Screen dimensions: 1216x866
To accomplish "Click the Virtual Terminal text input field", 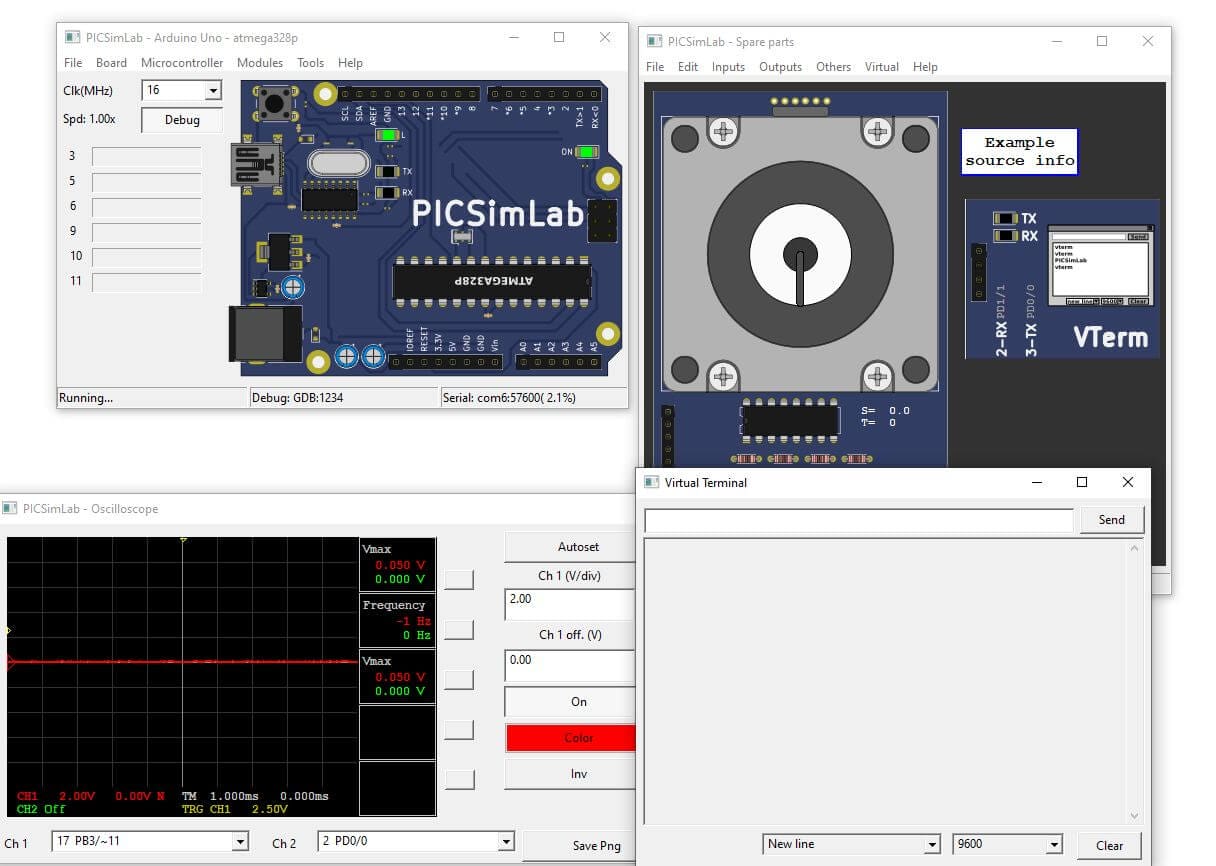I will (858, 520).
